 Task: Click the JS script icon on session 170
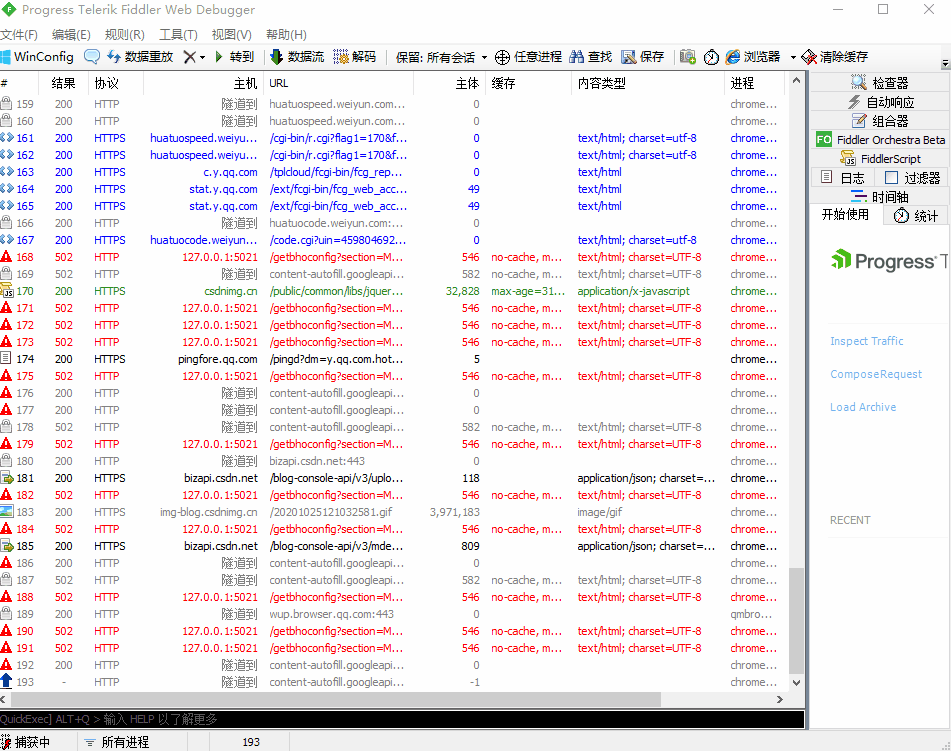(x=6, y=291)
